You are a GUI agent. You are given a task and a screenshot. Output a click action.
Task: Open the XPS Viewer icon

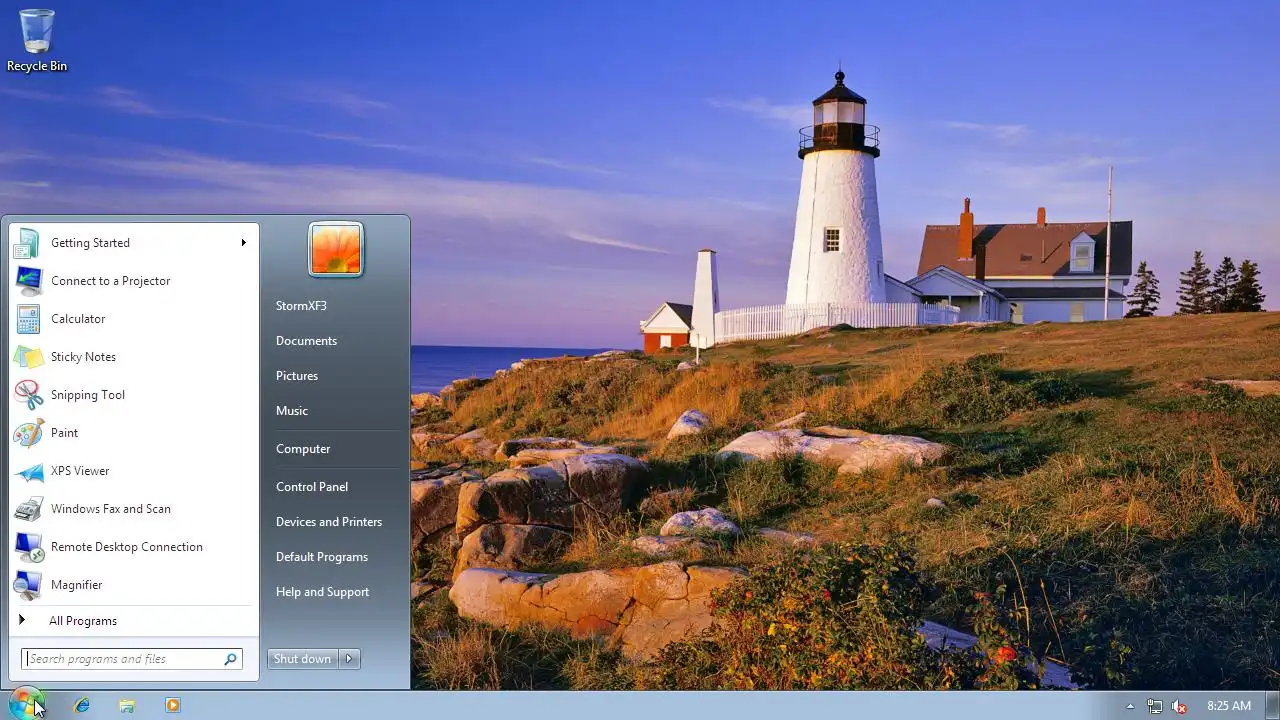coord(28,471)
